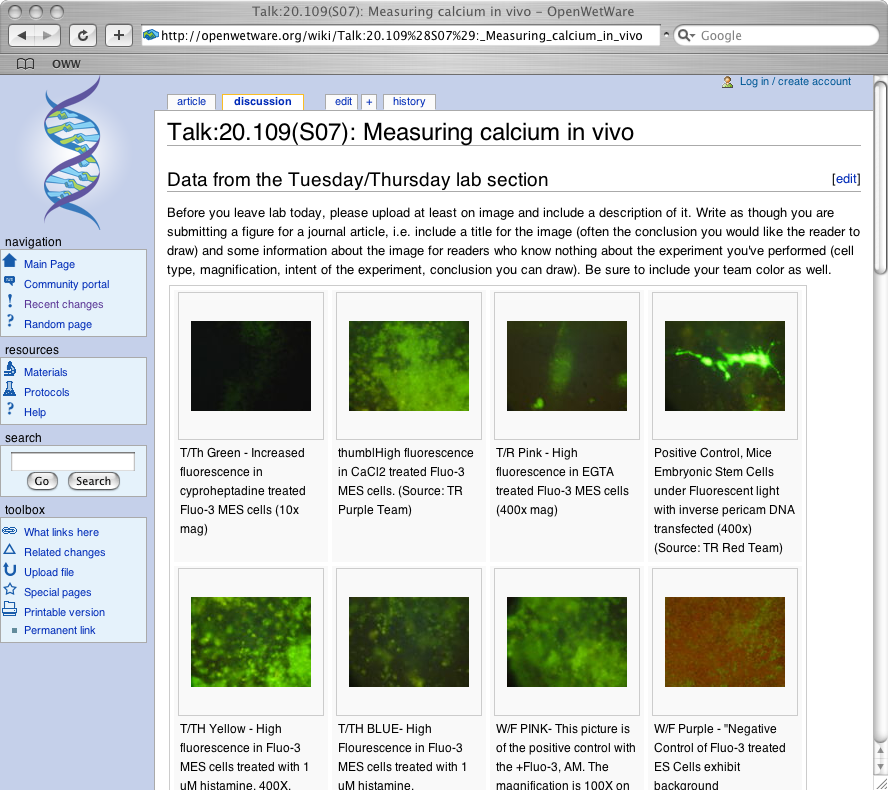Screen dimensions: 888x790
Task: Click the browser reload button
Action: (83, 35)
